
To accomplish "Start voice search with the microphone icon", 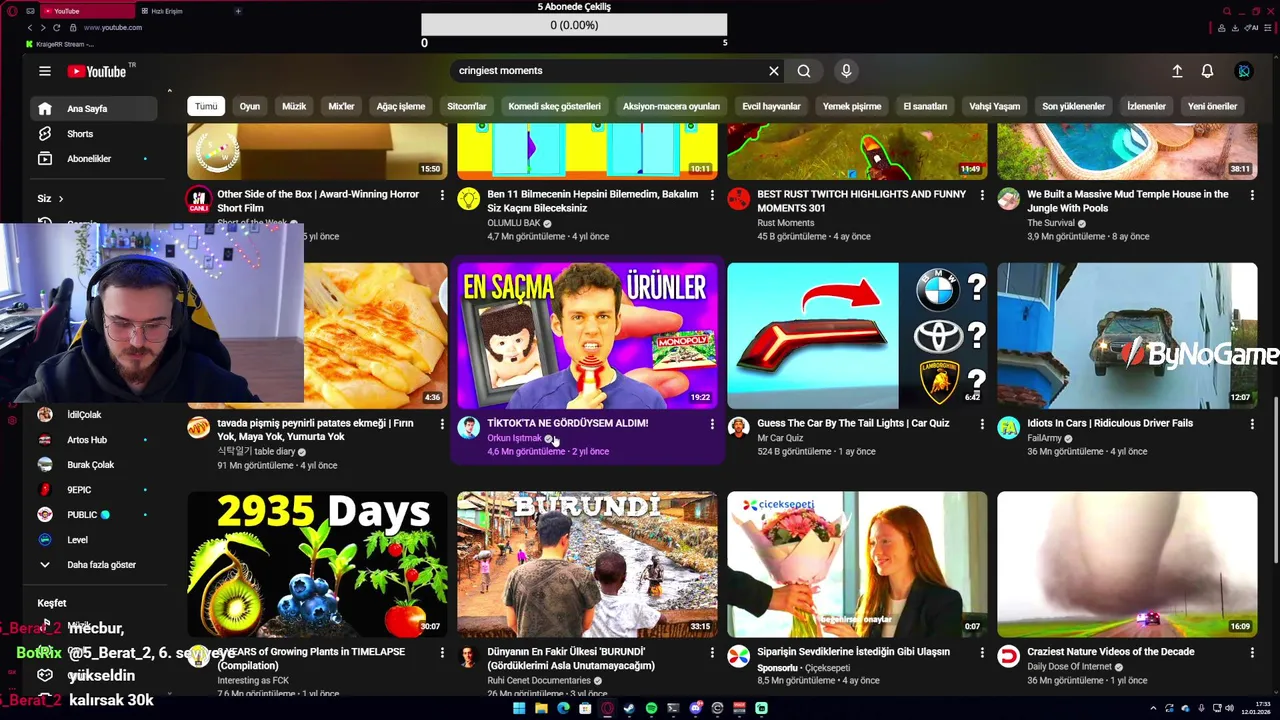I will 846,71.
